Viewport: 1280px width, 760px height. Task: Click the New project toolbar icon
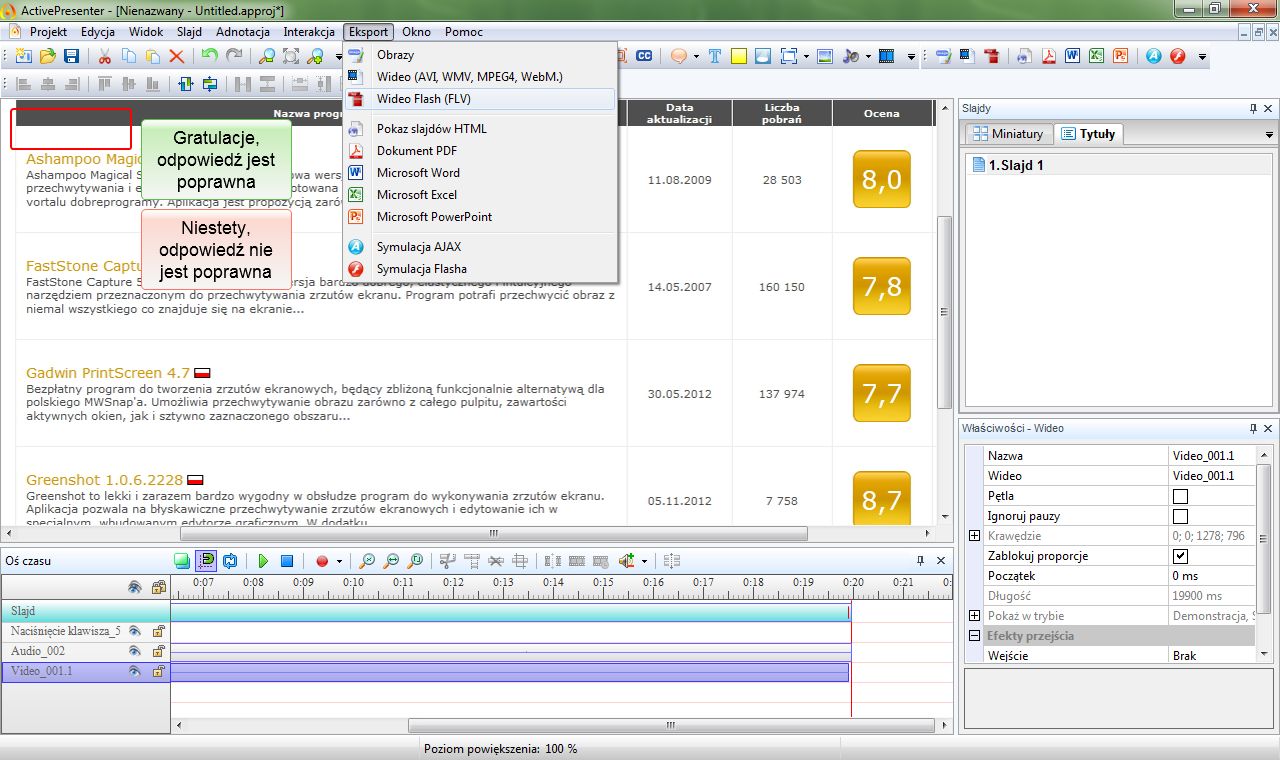click(x=24, y=57)
